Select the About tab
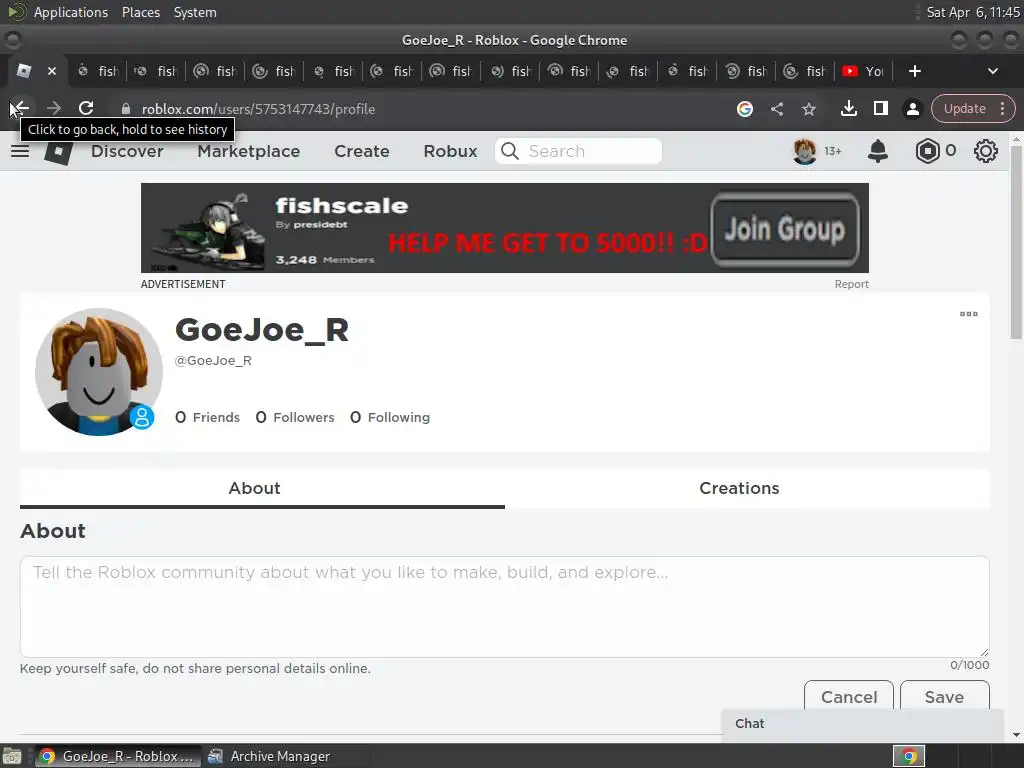 pyautogui.click(x=262, y=488)
